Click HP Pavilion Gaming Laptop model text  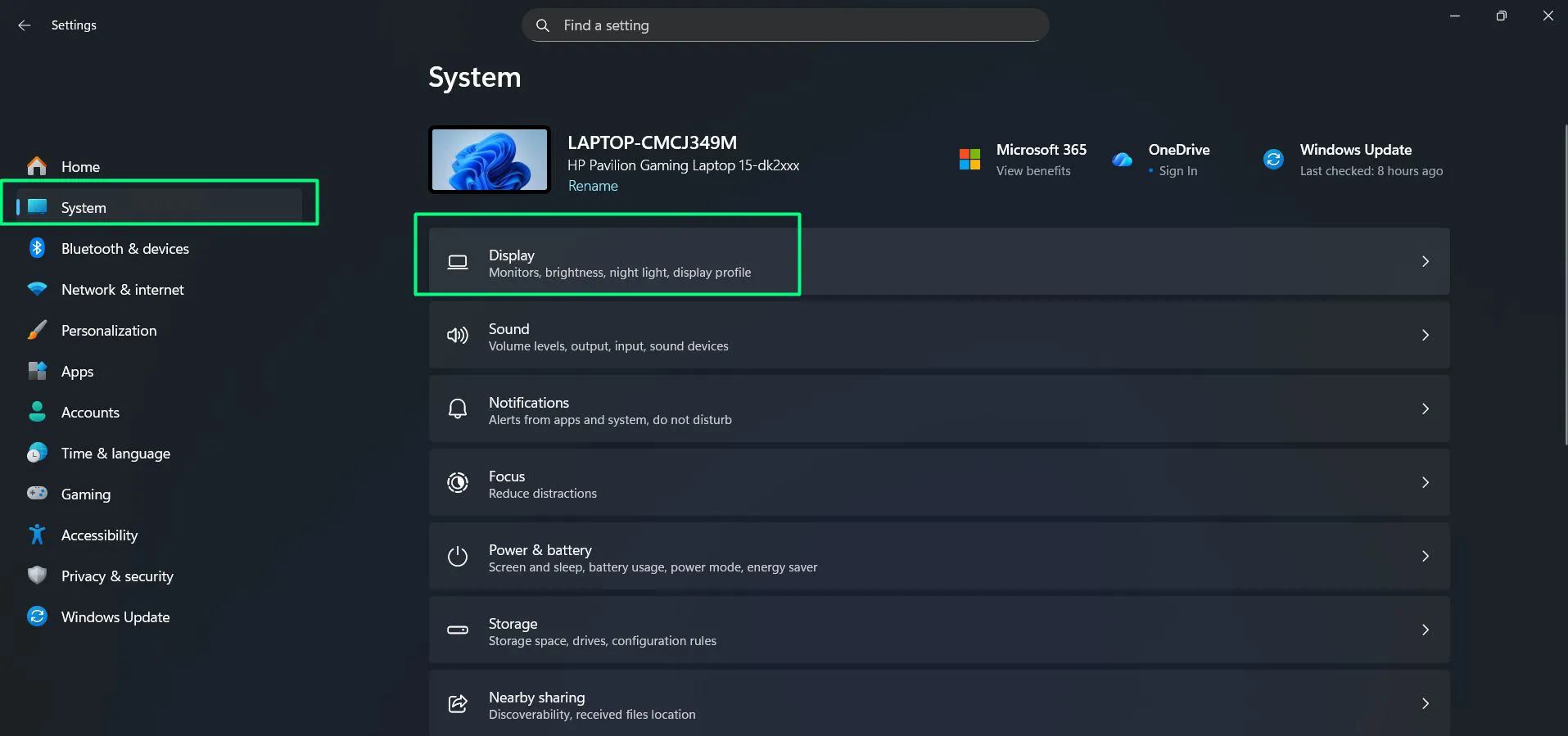click(x=684, y=165)
